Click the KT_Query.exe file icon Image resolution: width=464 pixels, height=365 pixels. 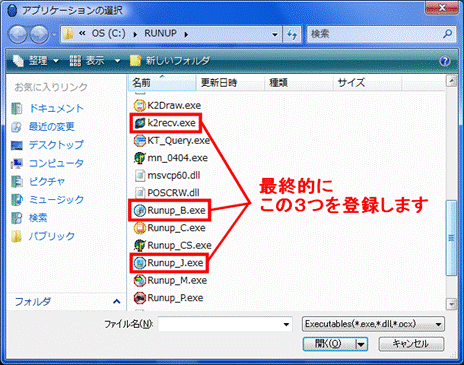[140, 141]
